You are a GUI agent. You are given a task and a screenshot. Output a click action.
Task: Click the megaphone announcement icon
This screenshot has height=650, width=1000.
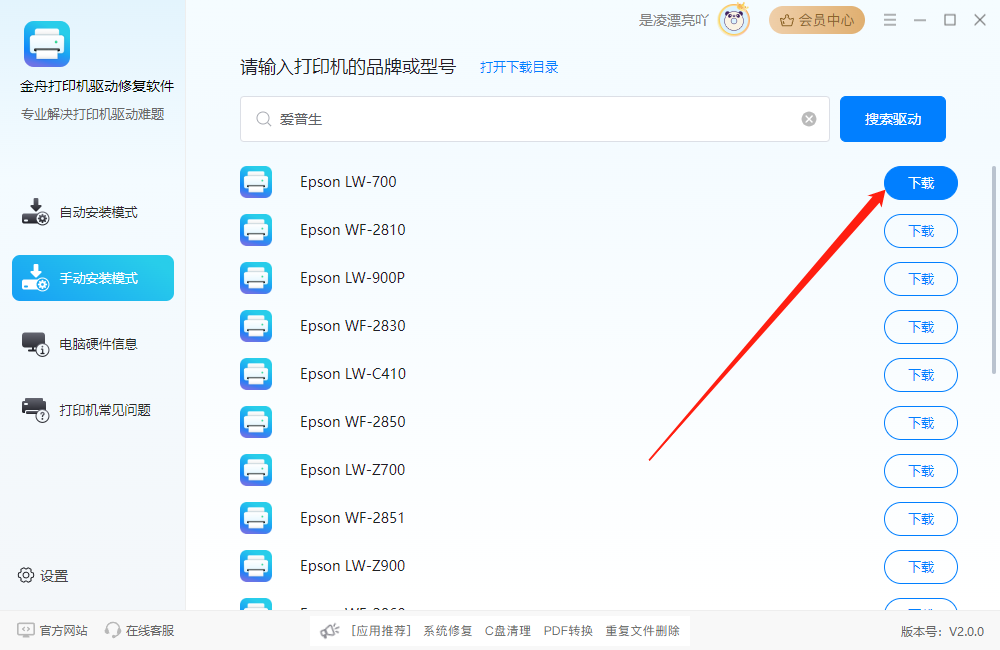pos(330,631)
